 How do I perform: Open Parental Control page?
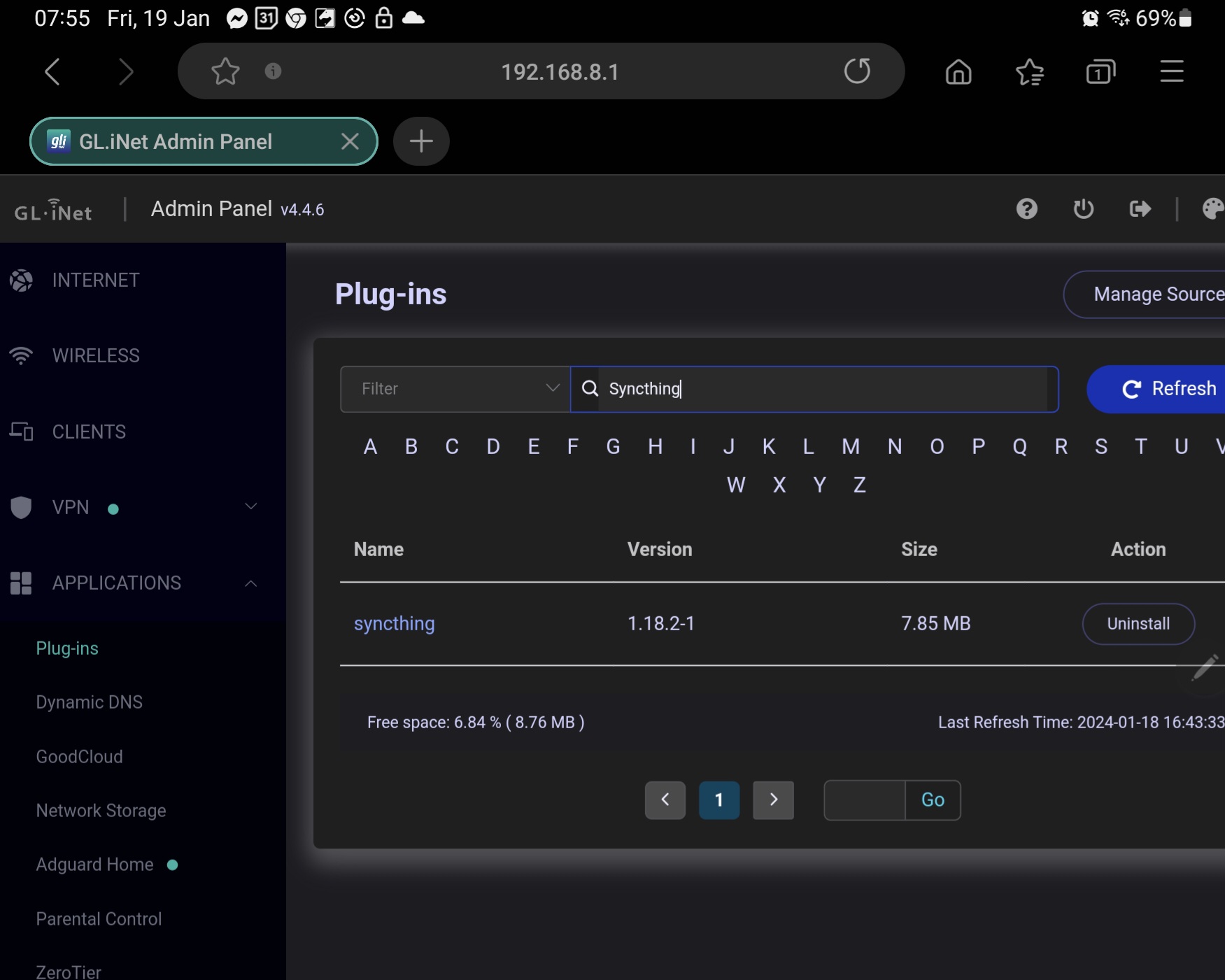tap(99, 919)
